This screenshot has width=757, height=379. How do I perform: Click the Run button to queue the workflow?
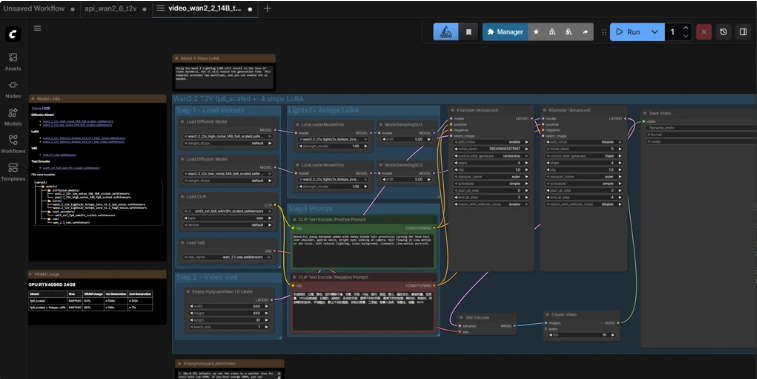click(x=628, y=32)
